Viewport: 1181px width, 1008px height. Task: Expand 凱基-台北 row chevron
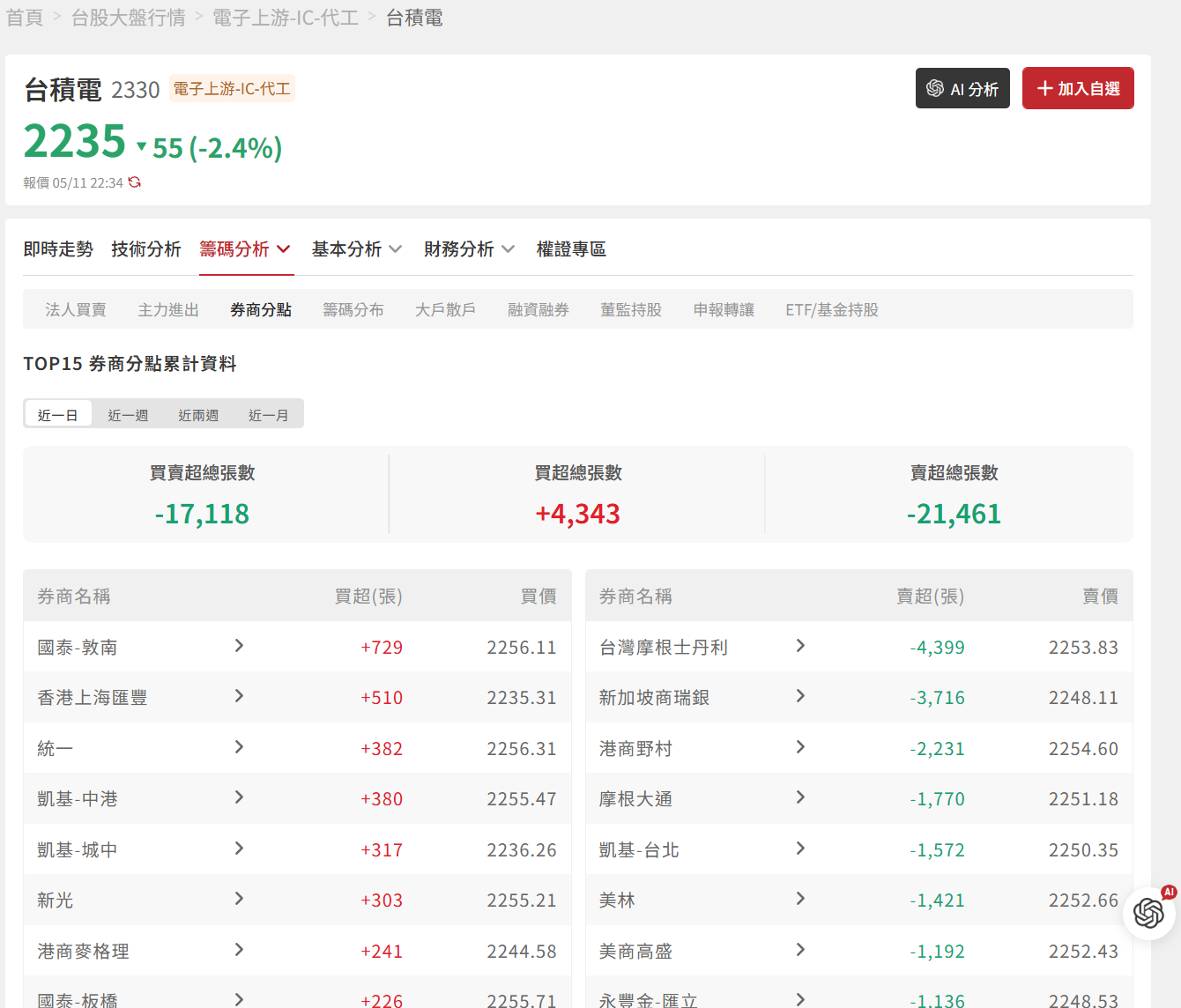click(x=800, y=849)
